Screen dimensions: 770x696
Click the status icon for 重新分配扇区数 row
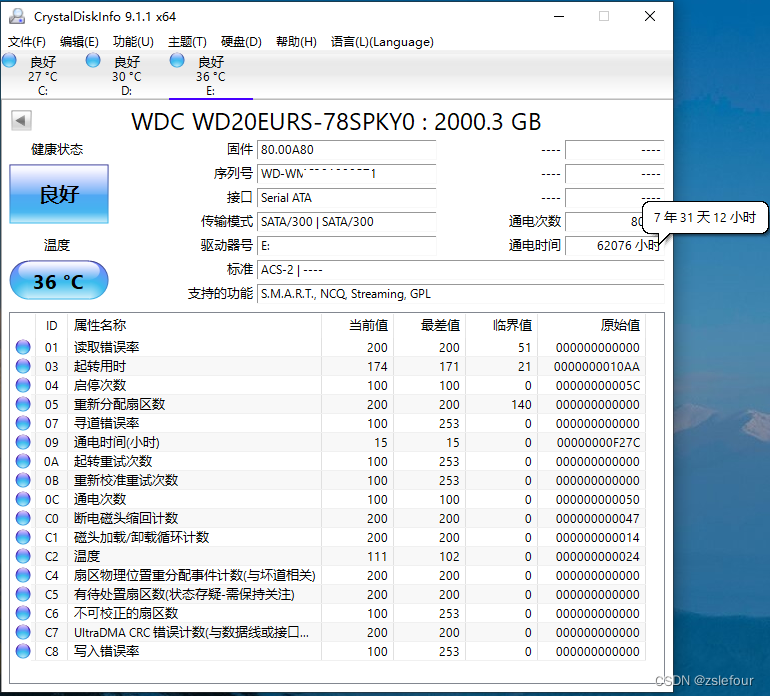coord(23,404)
